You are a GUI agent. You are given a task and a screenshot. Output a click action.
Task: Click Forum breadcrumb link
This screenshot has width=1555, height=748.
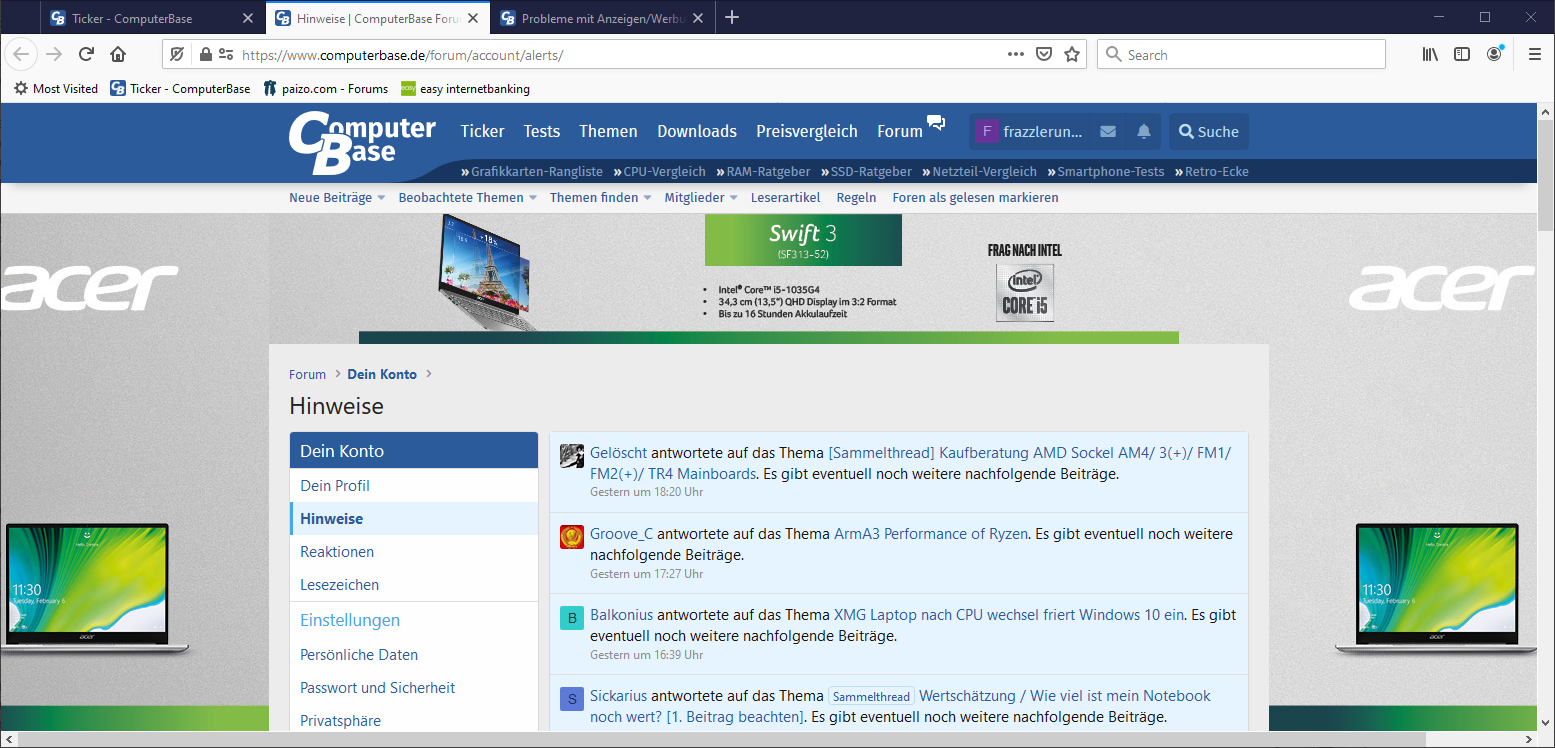tap(307, 374)
